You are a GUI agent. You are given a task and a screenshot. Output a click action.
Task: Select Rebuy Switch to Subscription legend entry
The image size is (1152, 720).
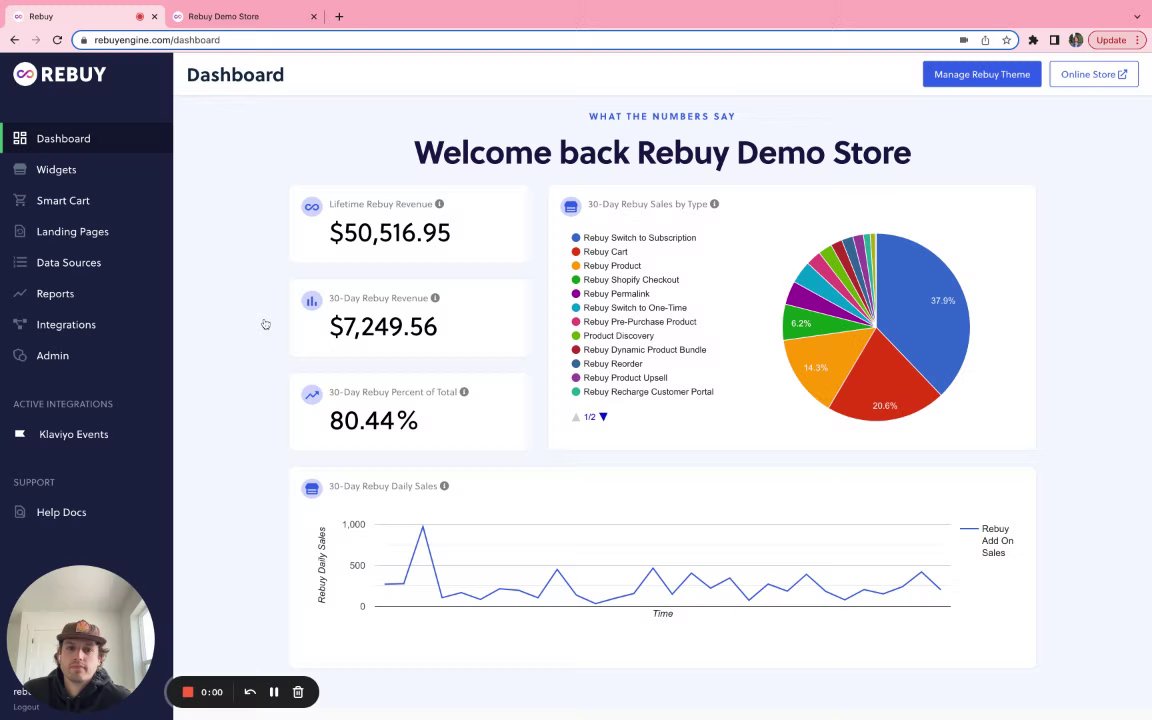pos(634,238)
